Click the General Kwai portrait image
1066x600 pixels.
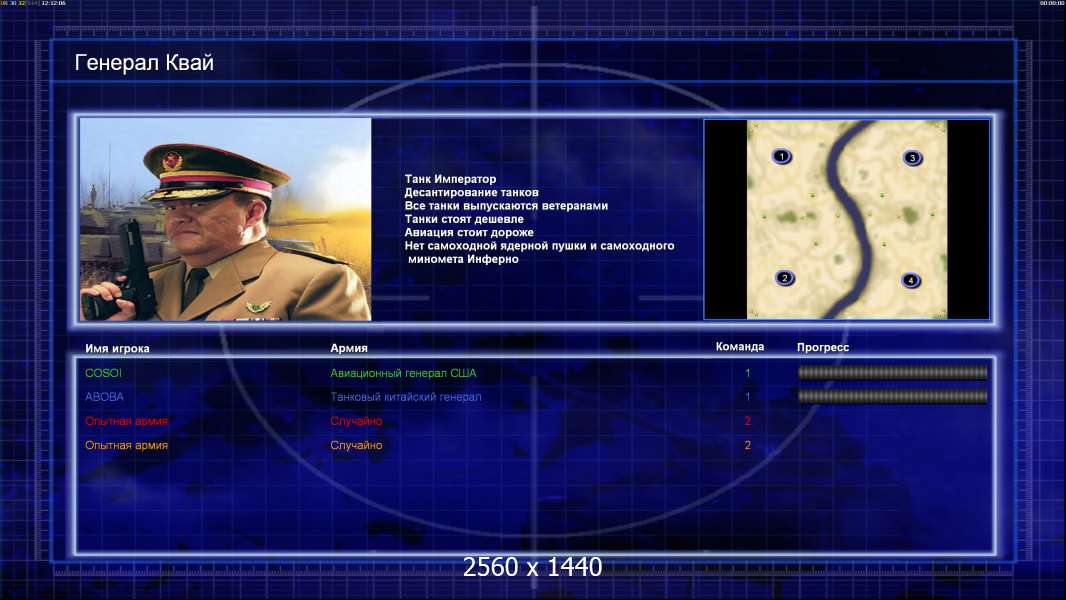point(225,219)
